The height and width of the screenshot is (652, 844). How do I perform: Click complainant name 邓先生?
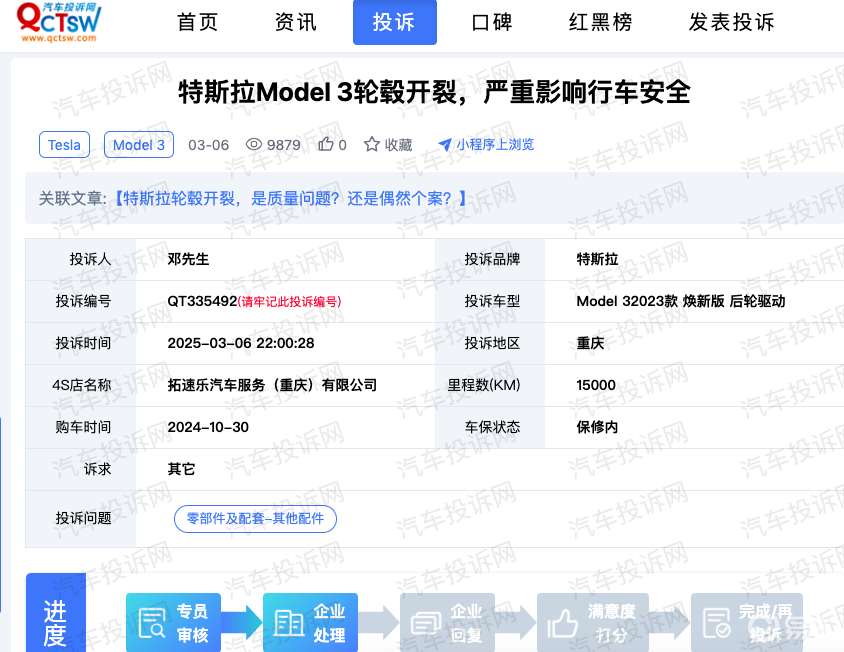[188, 259]
